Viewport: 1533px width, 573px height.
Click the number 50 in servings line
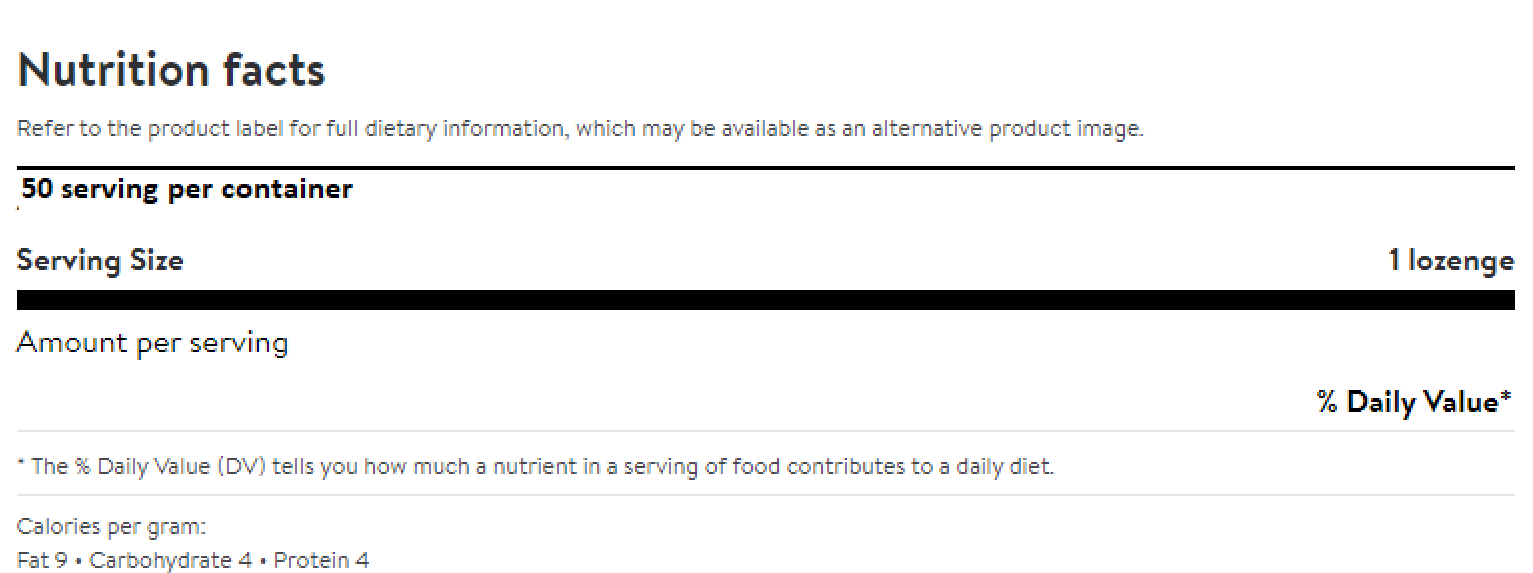pos(38,189)
